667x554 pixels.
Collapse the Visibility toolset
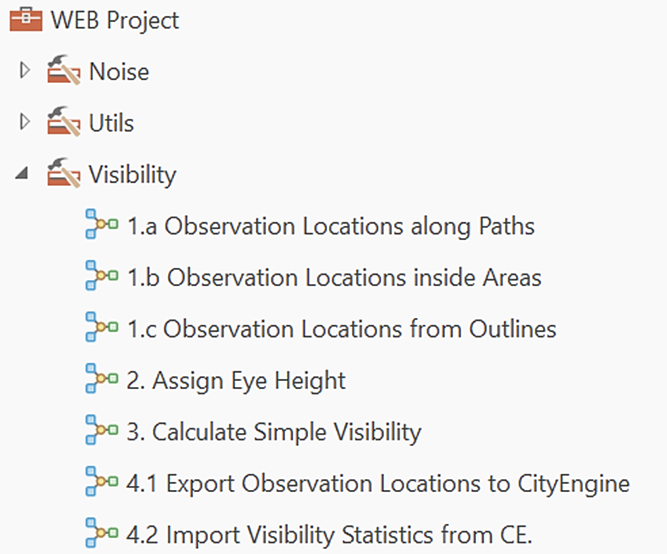[23, 176]
